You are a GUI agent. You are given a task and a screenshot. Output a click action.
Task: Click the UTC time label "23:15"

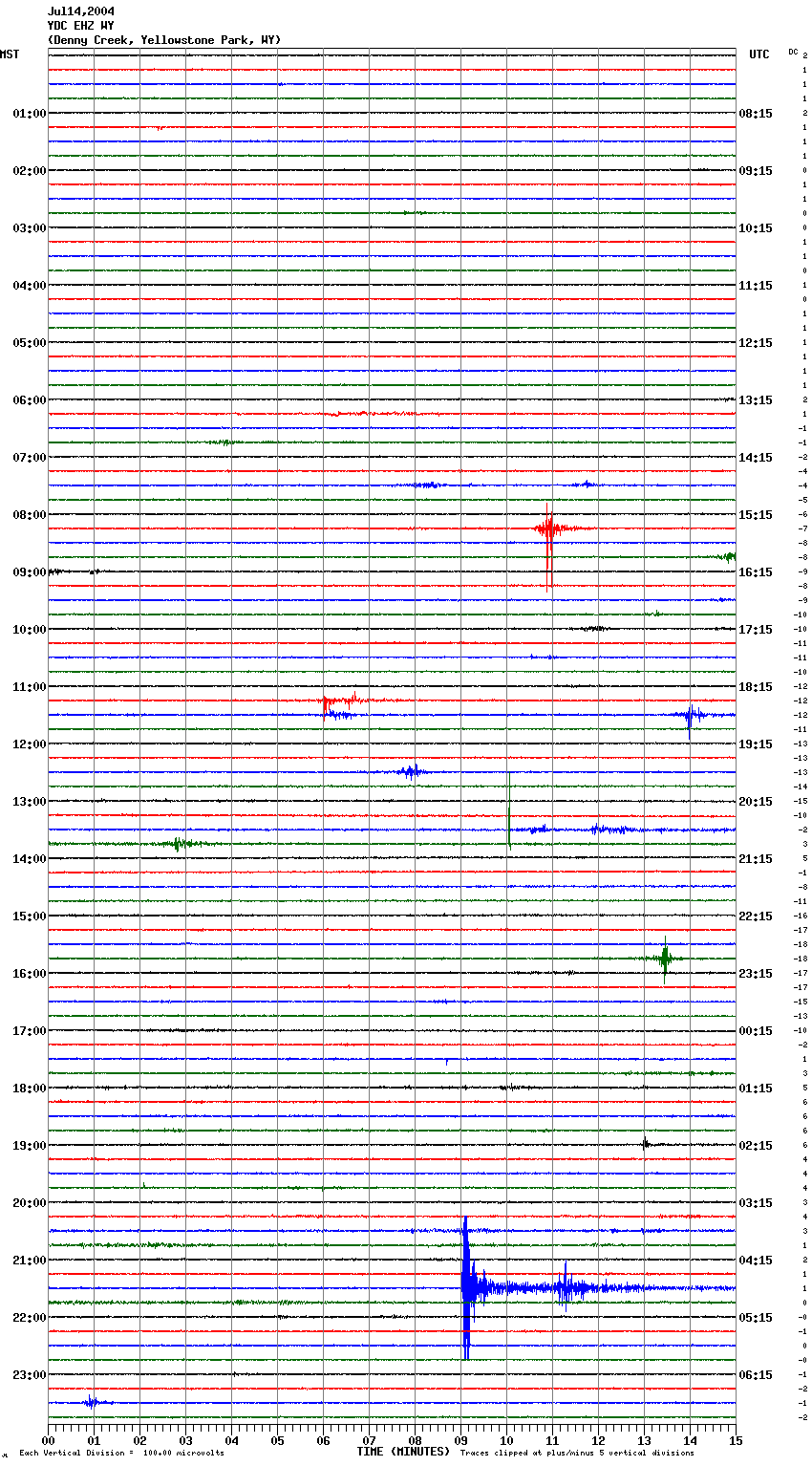tap(756, 974)
